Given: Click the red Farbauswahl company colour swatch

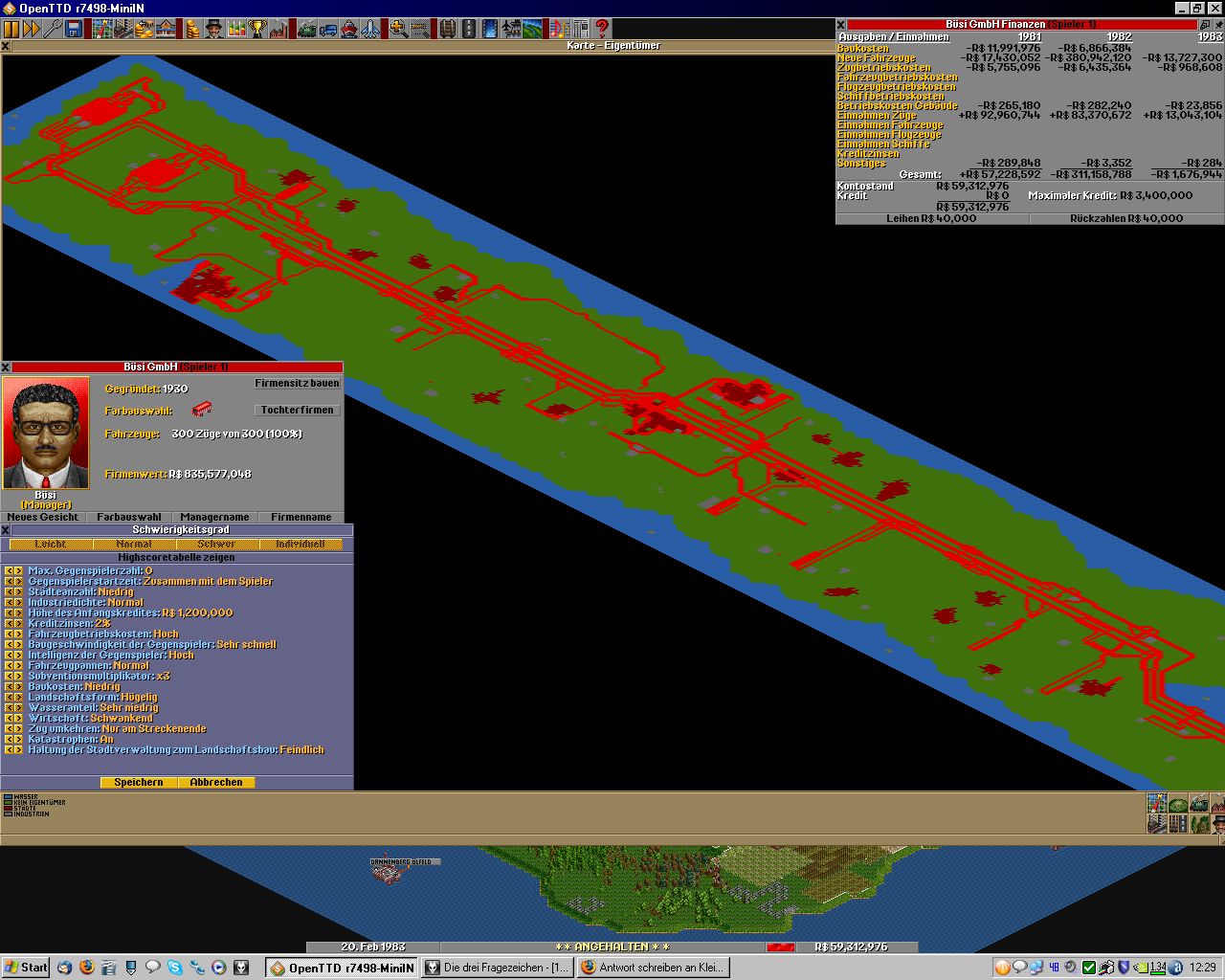Looking at the screenshot, I should (x=202, y=410).
